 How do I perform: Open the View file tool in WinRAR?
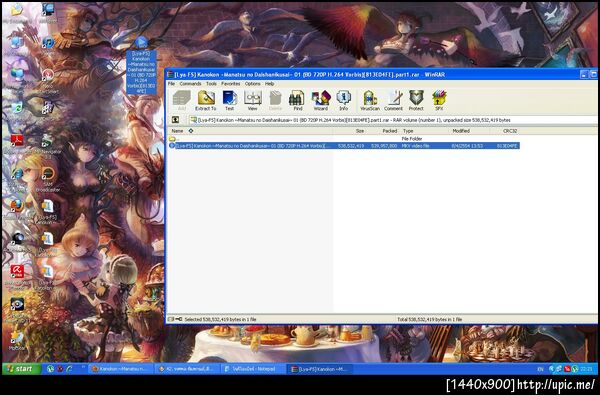[x=253, y=101]
